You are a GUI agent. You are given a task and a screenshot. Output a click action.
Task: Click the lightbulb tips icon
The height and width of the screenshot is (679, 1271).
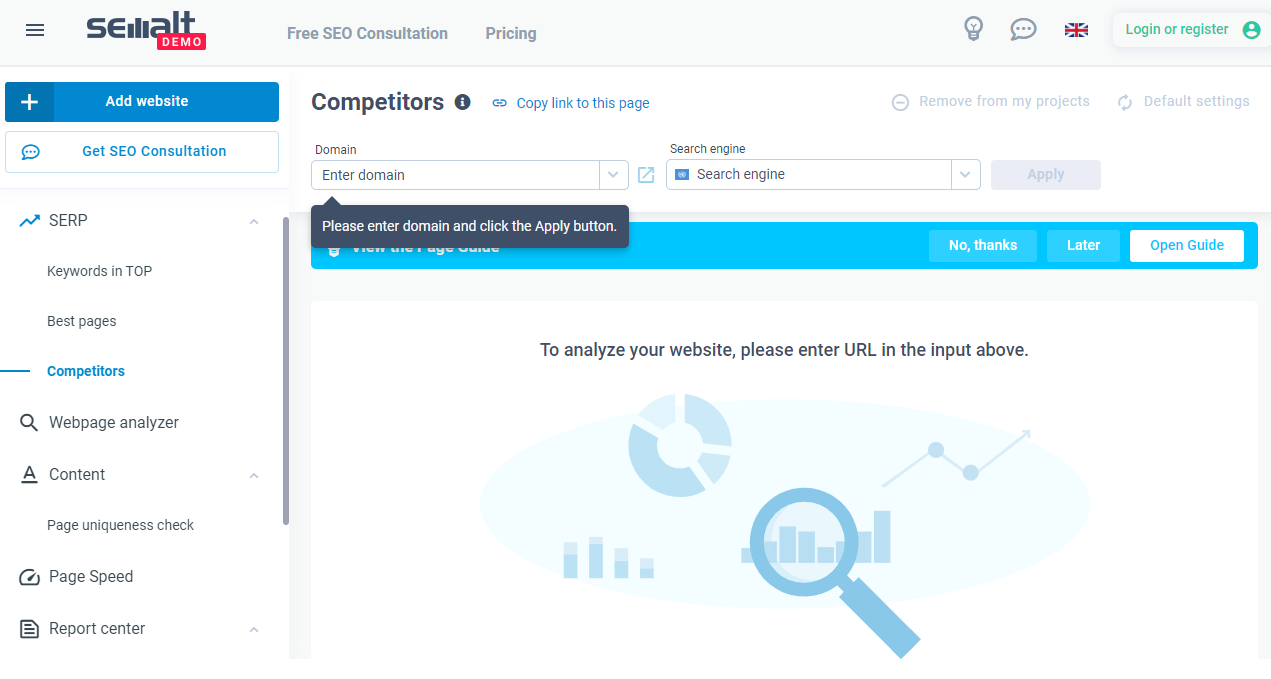pos(973,29)
